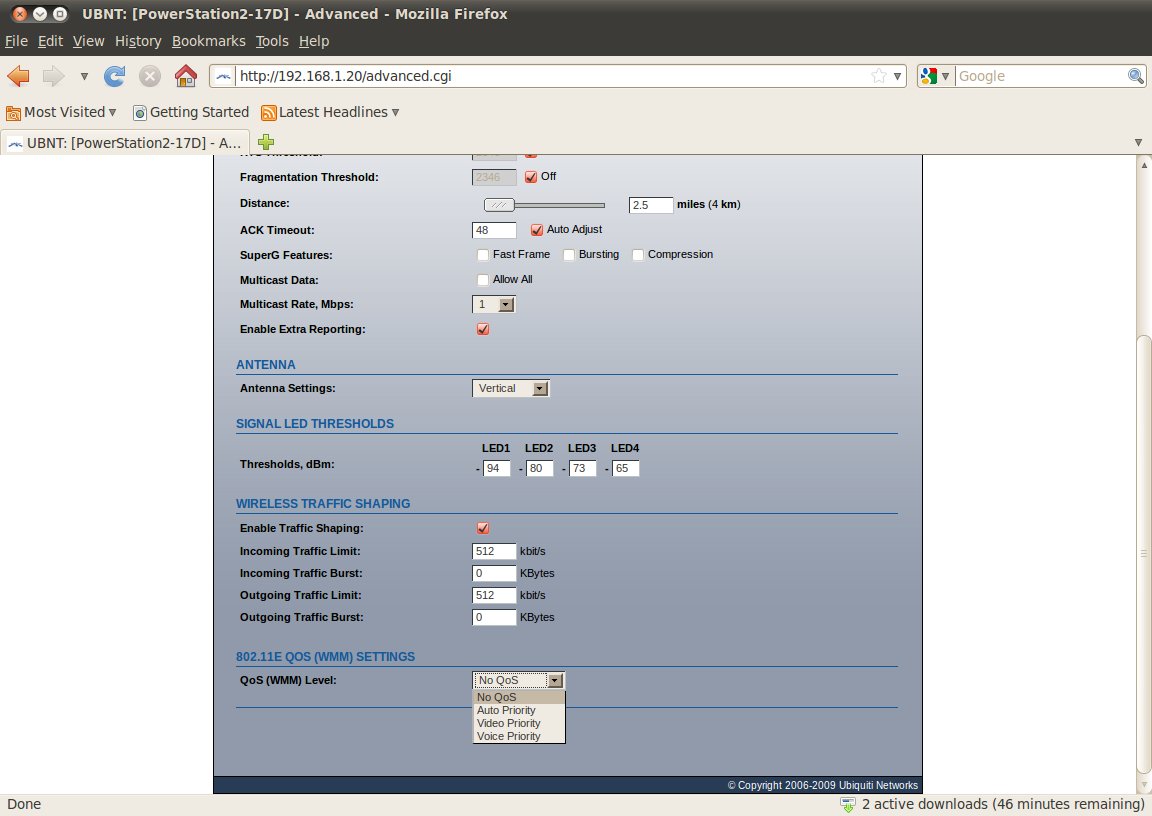Viewport: 1152px width, 816px height.
Task: Select Video Priority option
Action: click(519, 723)
